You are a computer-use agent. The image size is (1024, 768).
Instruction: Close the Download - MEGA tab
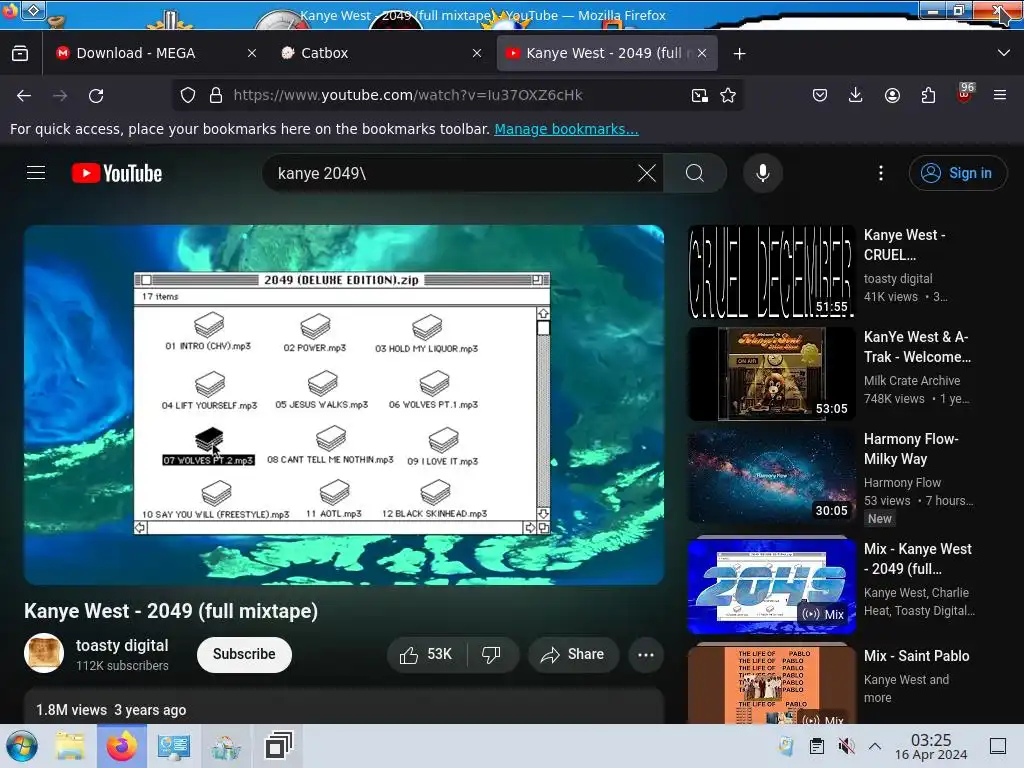(252, 54)
